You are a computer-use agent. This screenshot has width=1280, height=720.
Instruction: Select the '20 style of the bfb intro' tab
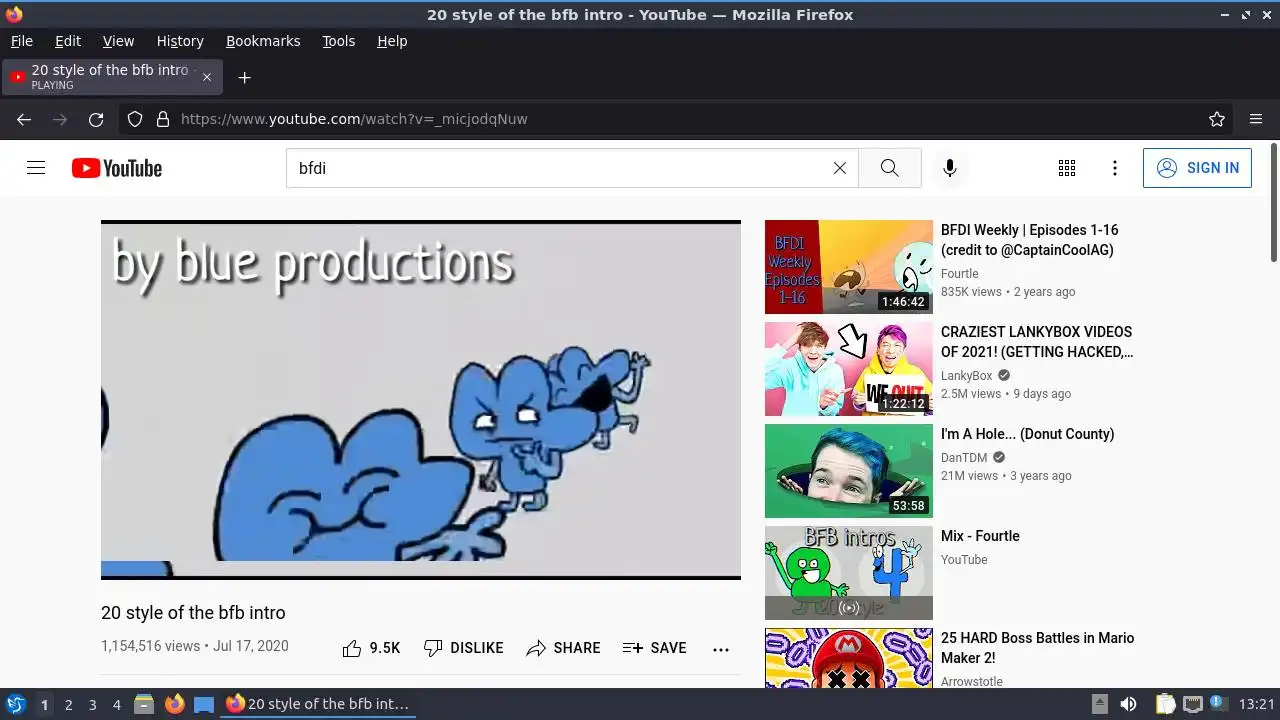112,77
